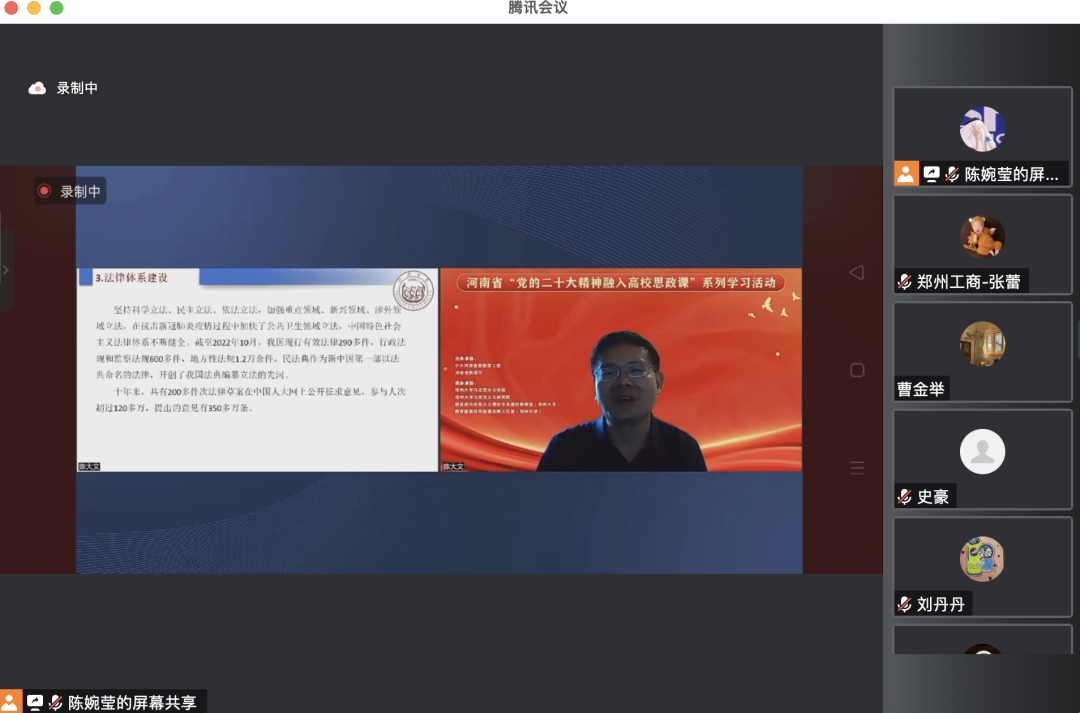
Task: Click the cloud recording icon
Action: (37, 88)
